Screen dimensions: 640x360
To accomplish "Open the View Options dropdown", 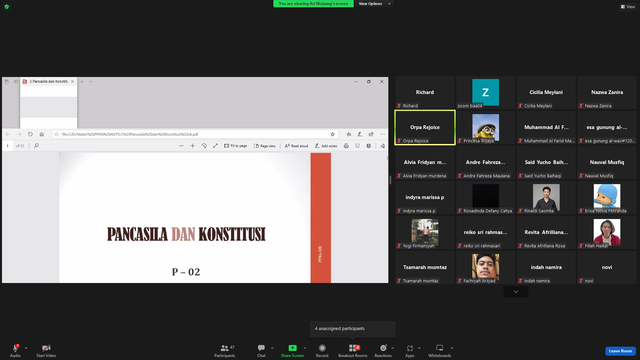I will pos(374,4).
